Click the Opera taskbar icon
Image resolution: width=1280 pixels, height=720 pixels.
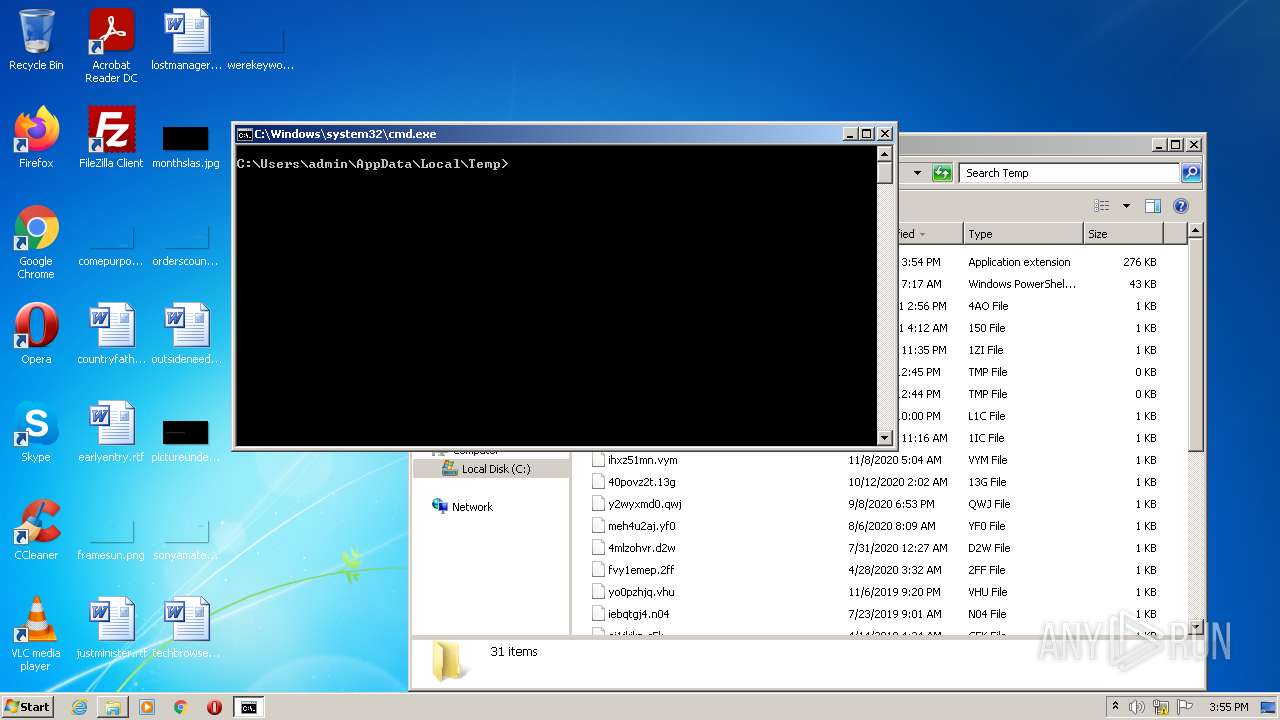[214, 707]
